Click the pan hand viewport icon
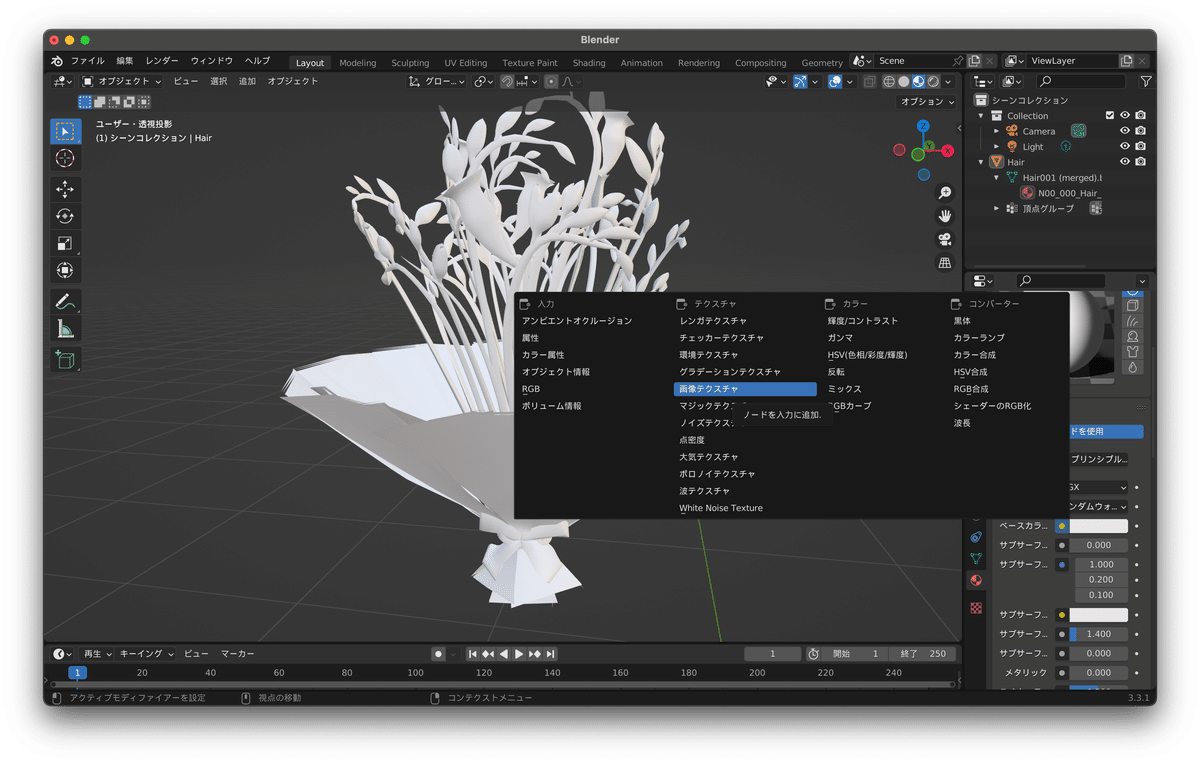 [944, 216]
